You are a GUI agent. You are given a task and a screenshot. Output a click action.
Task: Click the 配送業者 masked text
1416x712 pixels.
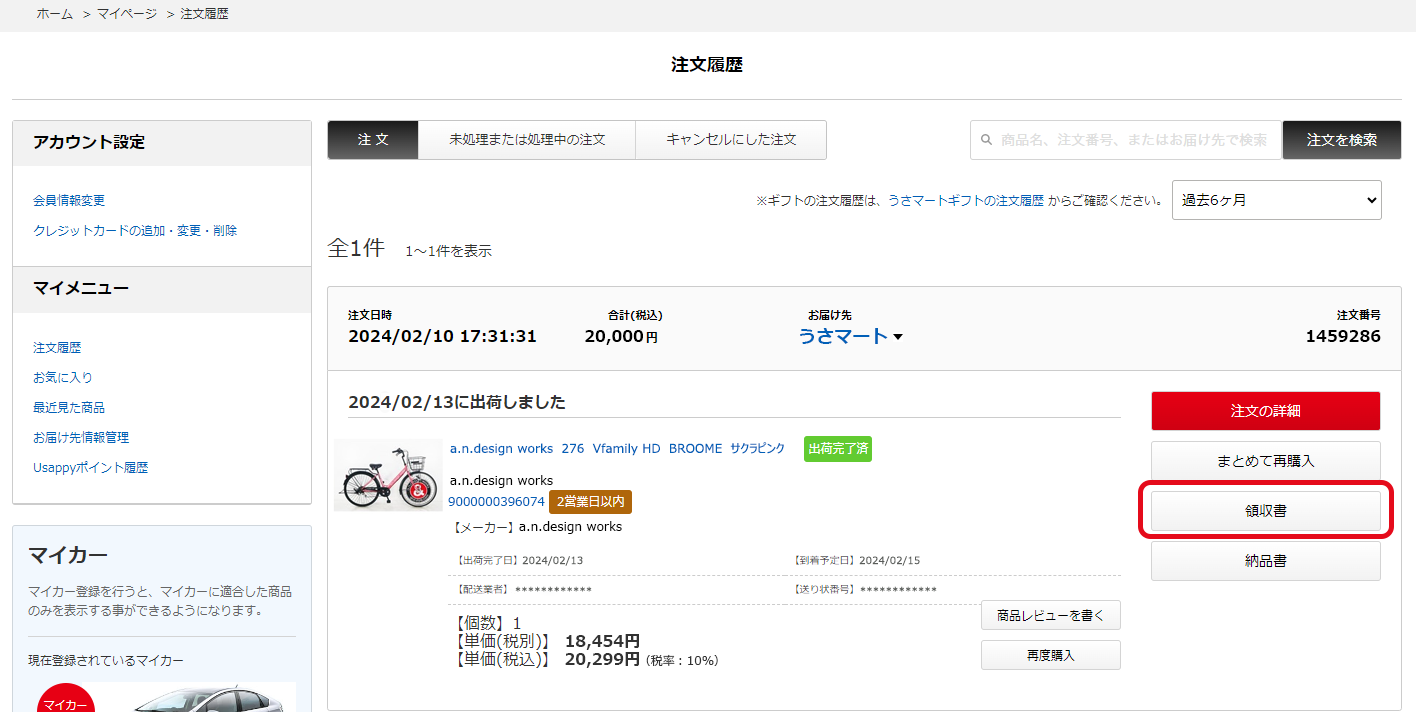point(523,589)
